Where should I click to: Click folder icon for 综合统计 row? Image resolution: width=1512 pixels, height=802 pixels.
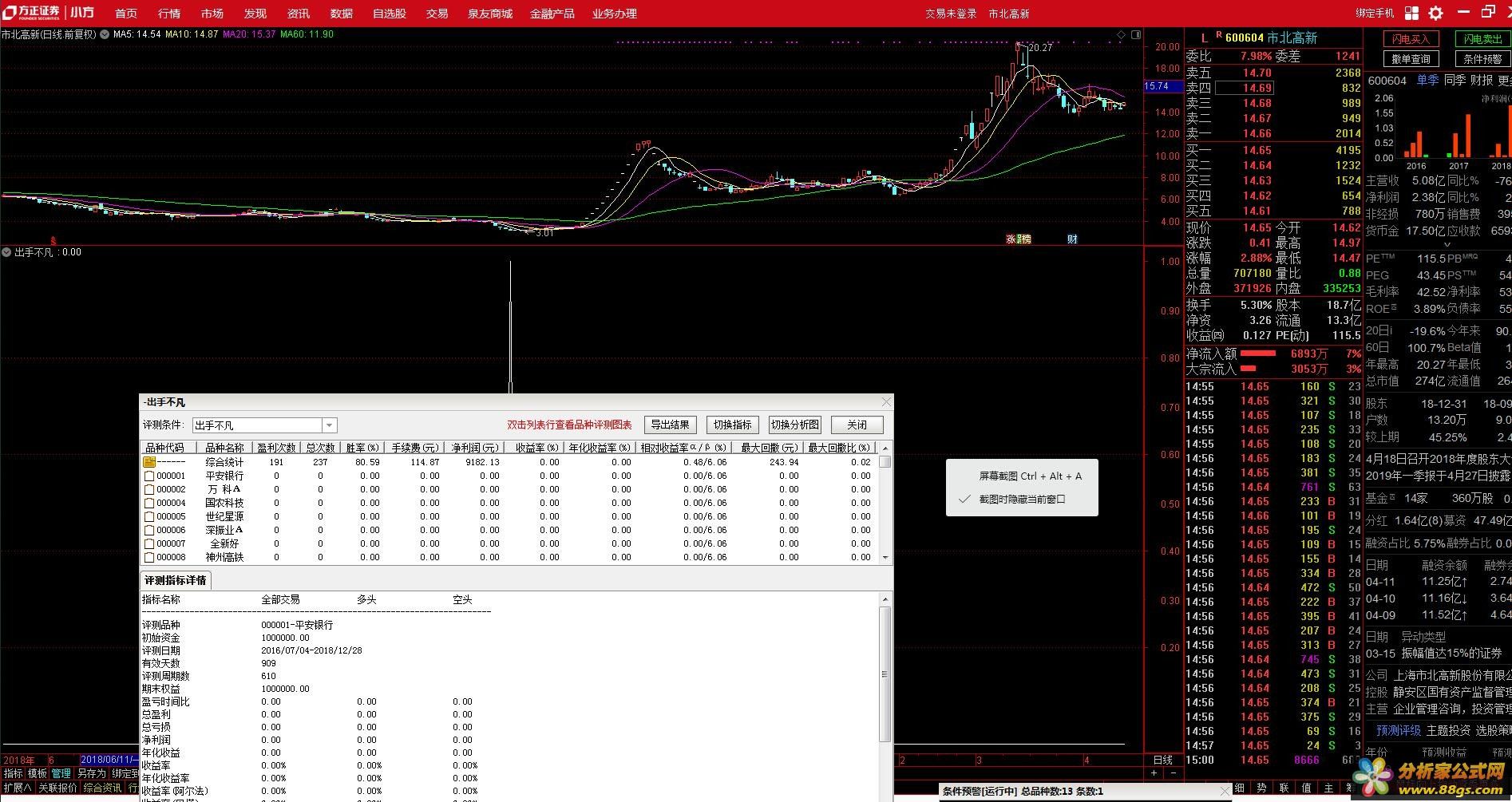pos(149,462)
